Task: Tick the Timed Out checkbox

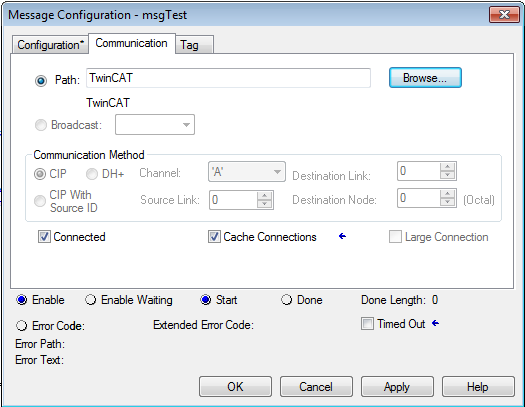Action: click(x=367, y=324)
